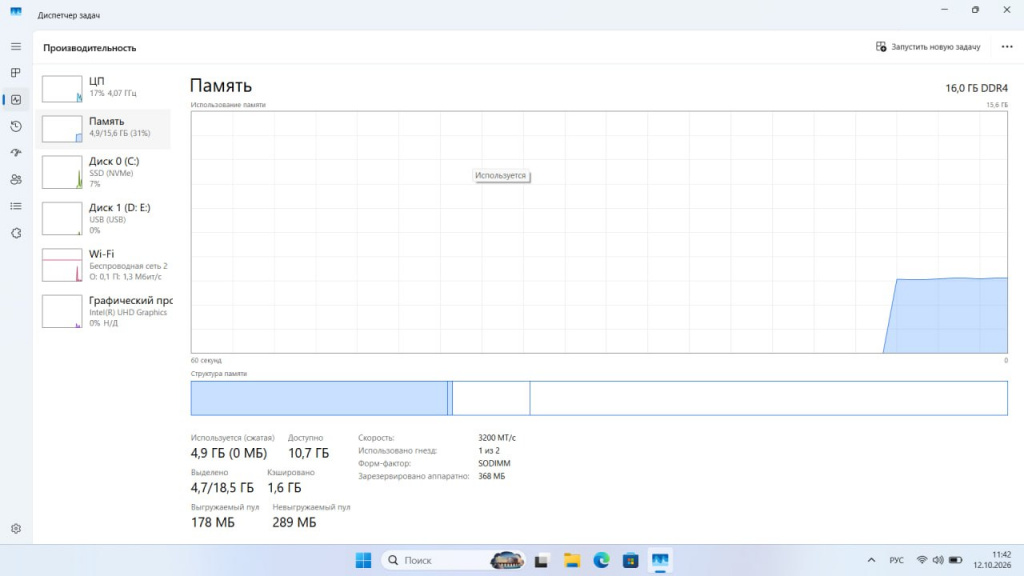
Task: Open App history icon in sidebar
Action: pos(16,126)
